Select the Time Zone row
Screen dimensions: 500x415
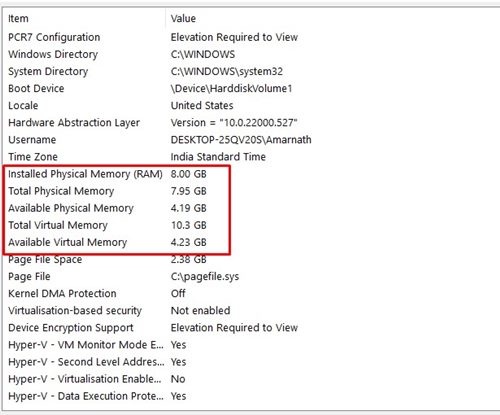tap(251, 157)
